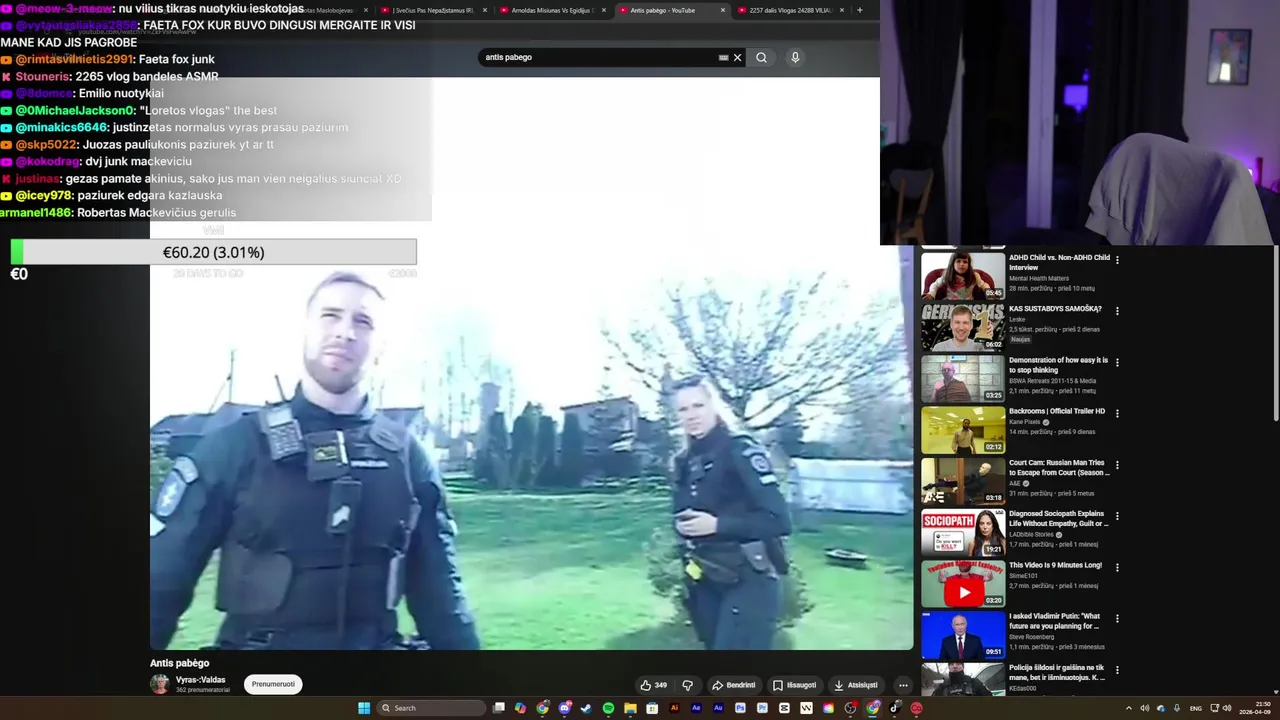Open 'I asked Vladimir Putin' video thumbnail

click(x=963, y=635)
